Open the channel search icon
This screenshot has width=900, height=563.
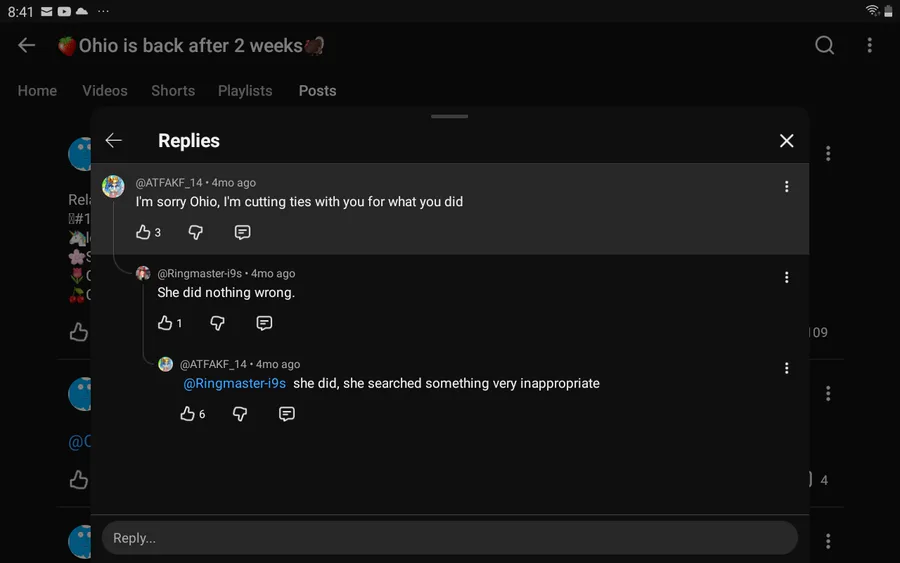(x=824, y=45)
